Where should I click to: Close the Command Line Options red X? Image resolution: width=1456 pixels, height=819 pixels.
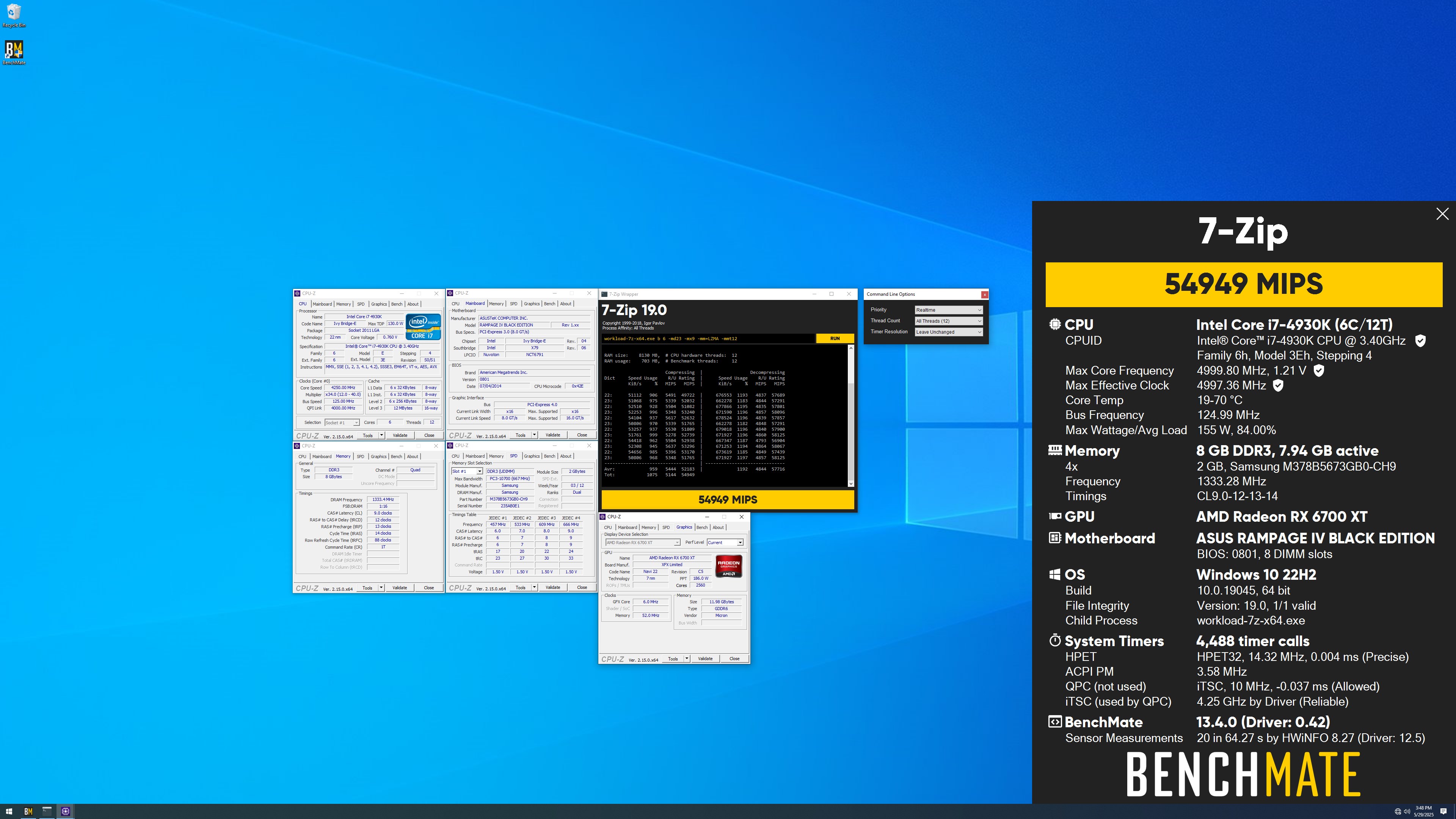[x=985, y=294]
